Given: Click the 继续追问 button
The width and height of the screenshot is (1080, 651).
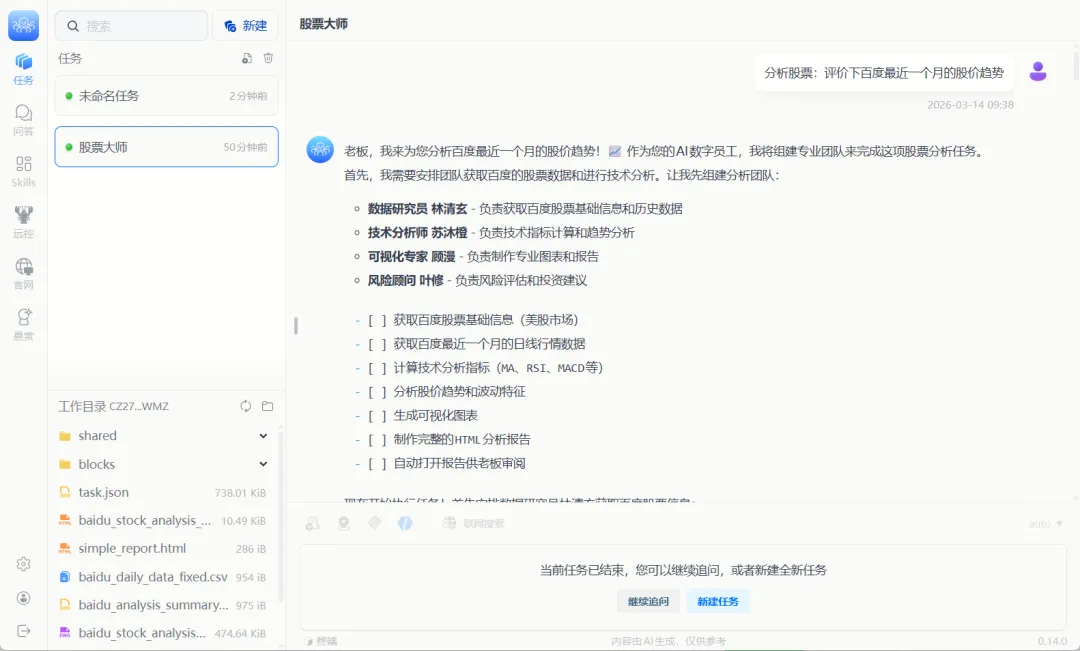Looking at the screenshot, I should 648,601.
